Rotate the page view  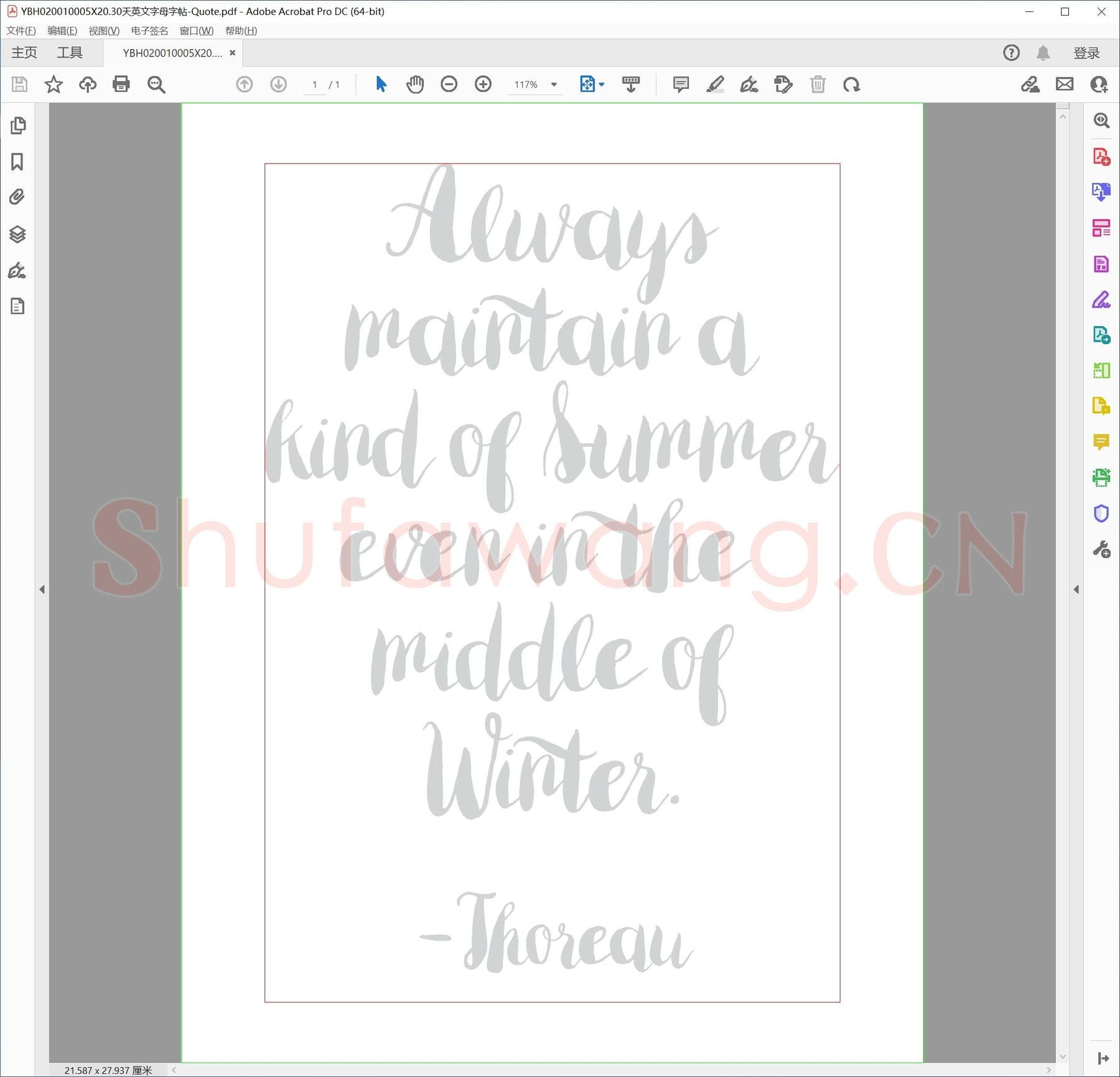(x=851, y=84)
